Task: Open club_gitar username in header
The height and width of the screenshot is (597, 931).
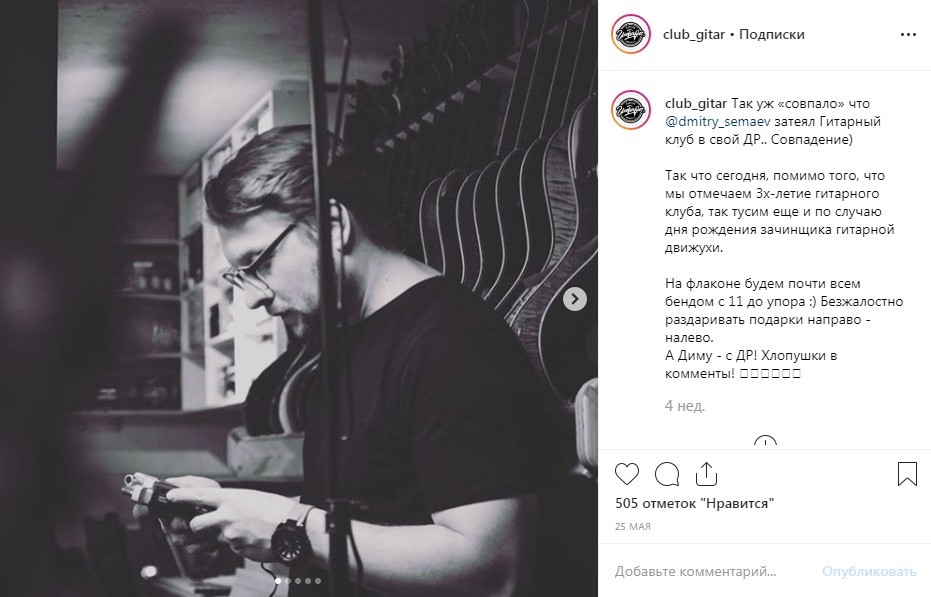Action: [694, 34]
